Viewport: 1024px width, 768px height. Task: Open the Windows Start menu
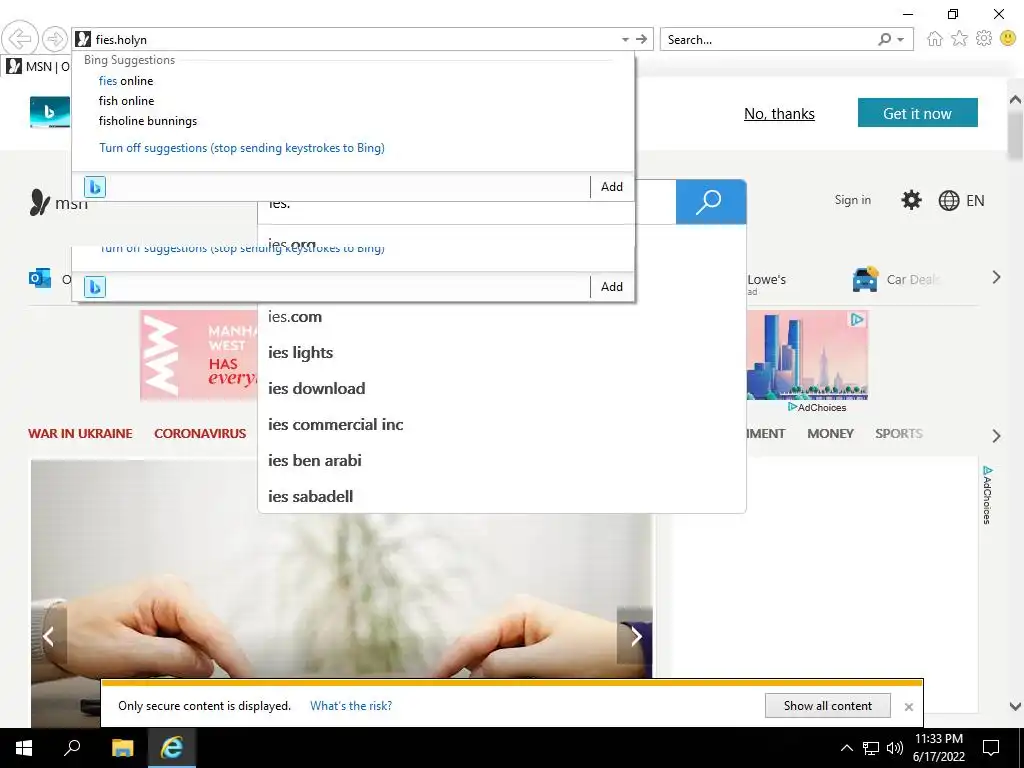point(24,748)
